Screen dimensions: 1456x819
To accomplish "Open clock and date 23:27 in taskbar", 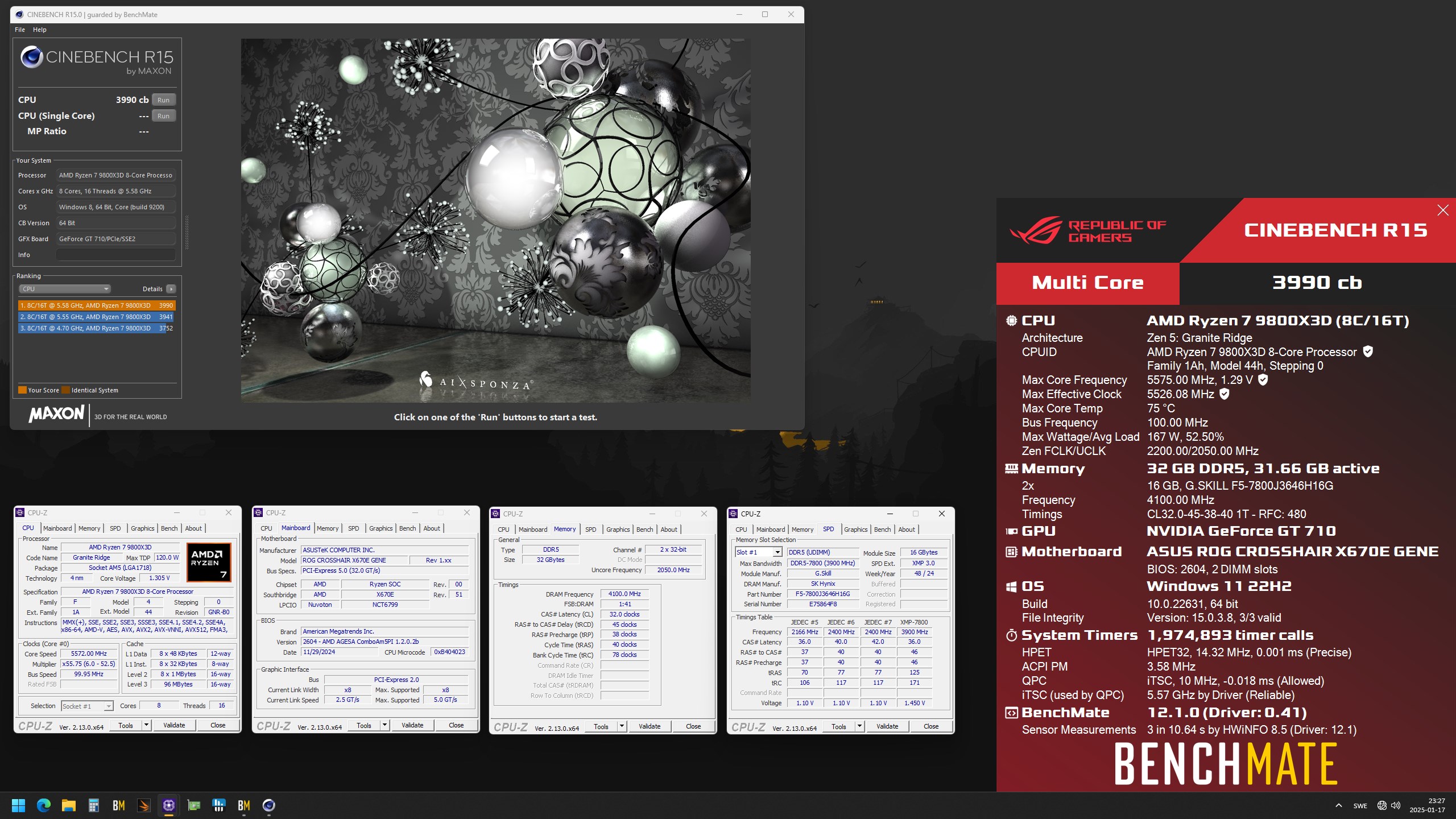I will [x=1428, y=805].
